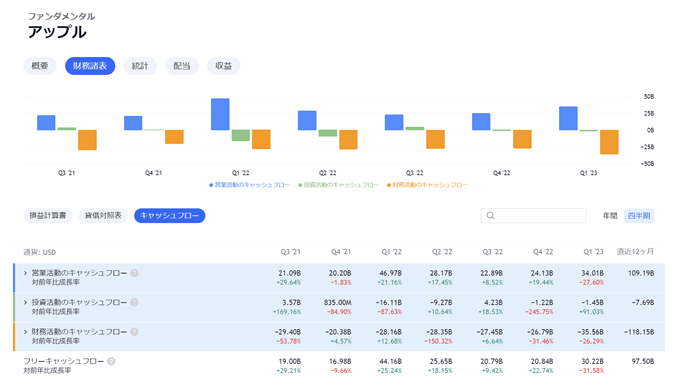Focus the statement search field
Viewport: 680px width, 387px height.
coord(533,216)
